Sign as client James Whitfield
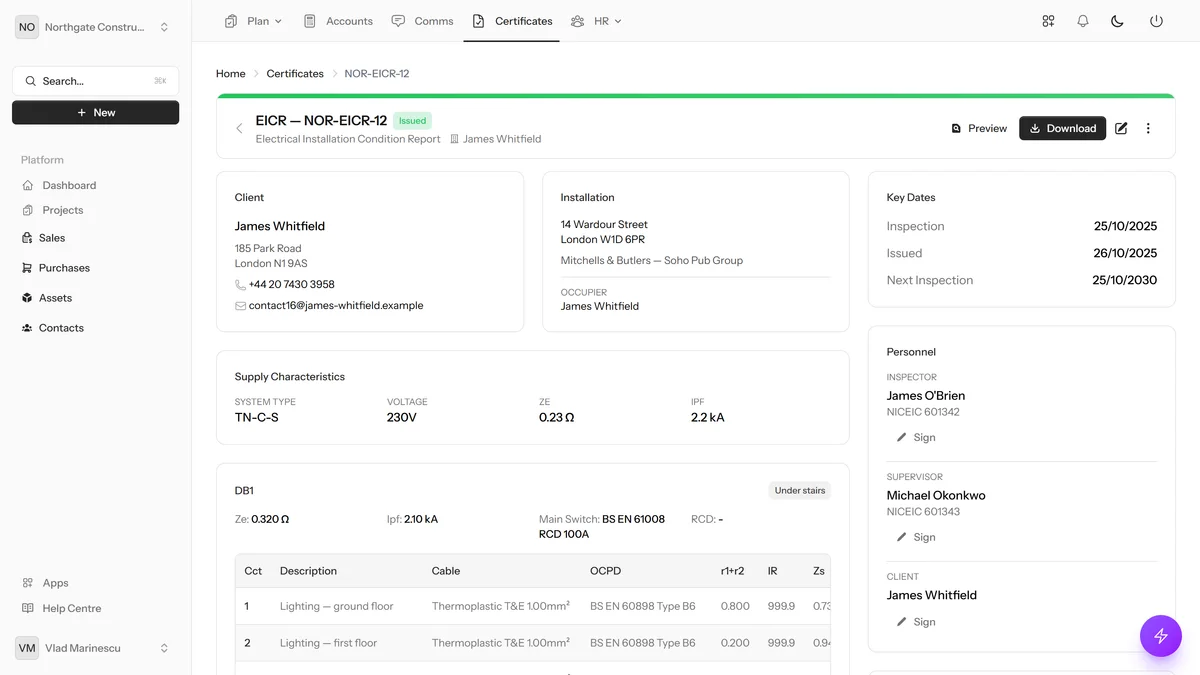Viewport: 1200px width, 675px height. (x=915, y=622)
